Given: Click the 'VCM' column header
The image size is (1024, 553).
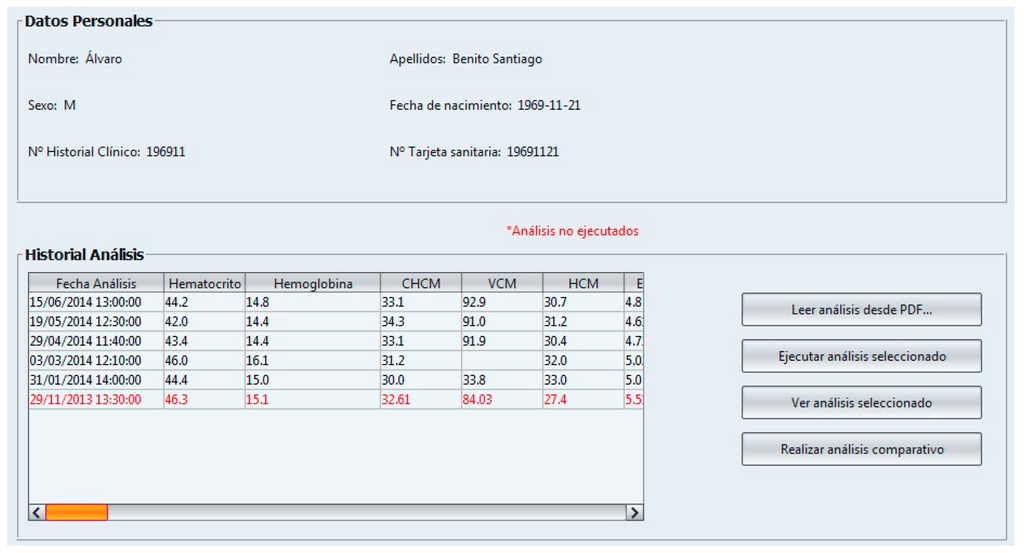Looking at the screenshot, I should 501,283.
